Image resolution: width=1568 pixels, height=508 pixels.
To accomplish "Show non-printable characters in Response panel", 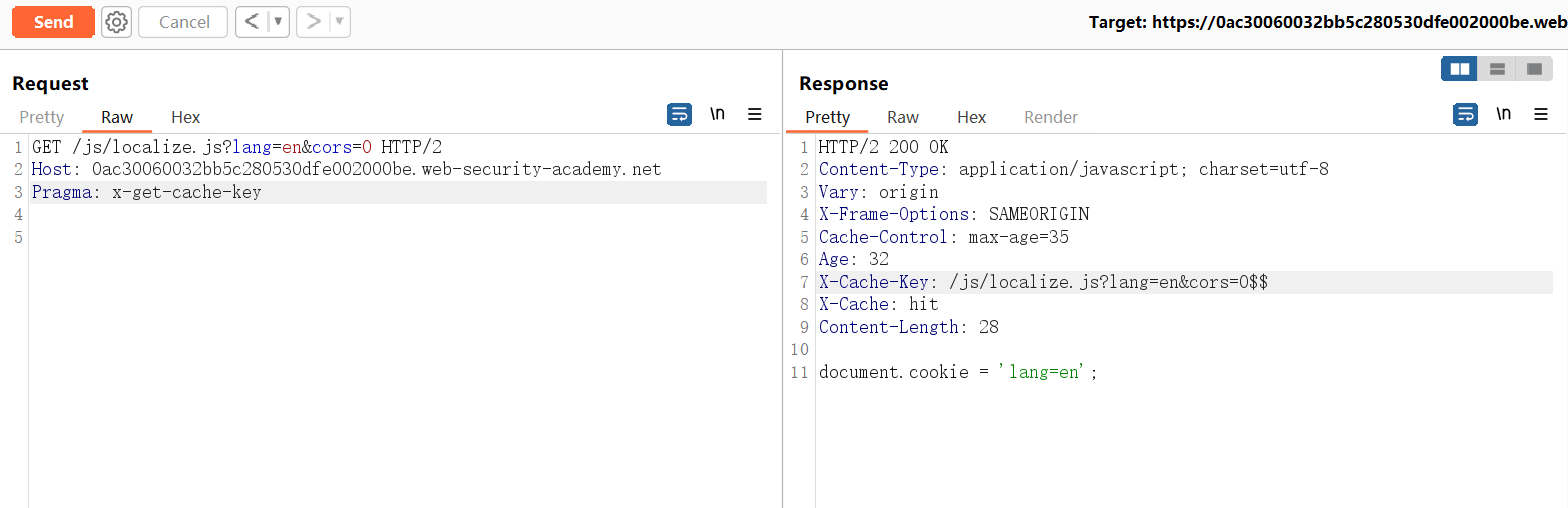I will coord(1503,114).
